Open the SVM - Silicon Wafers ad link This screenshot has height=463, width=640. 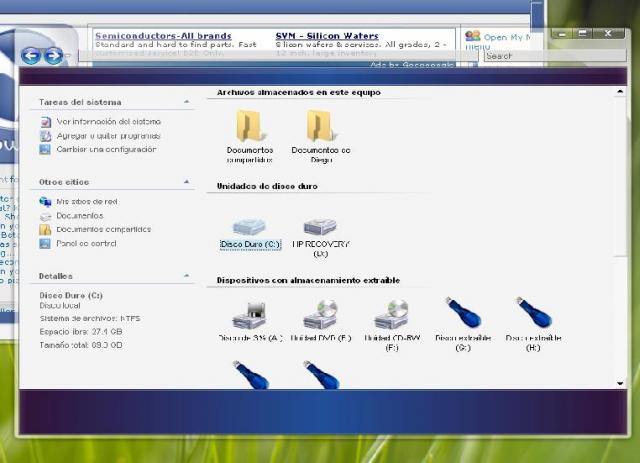tap(327, 36)
